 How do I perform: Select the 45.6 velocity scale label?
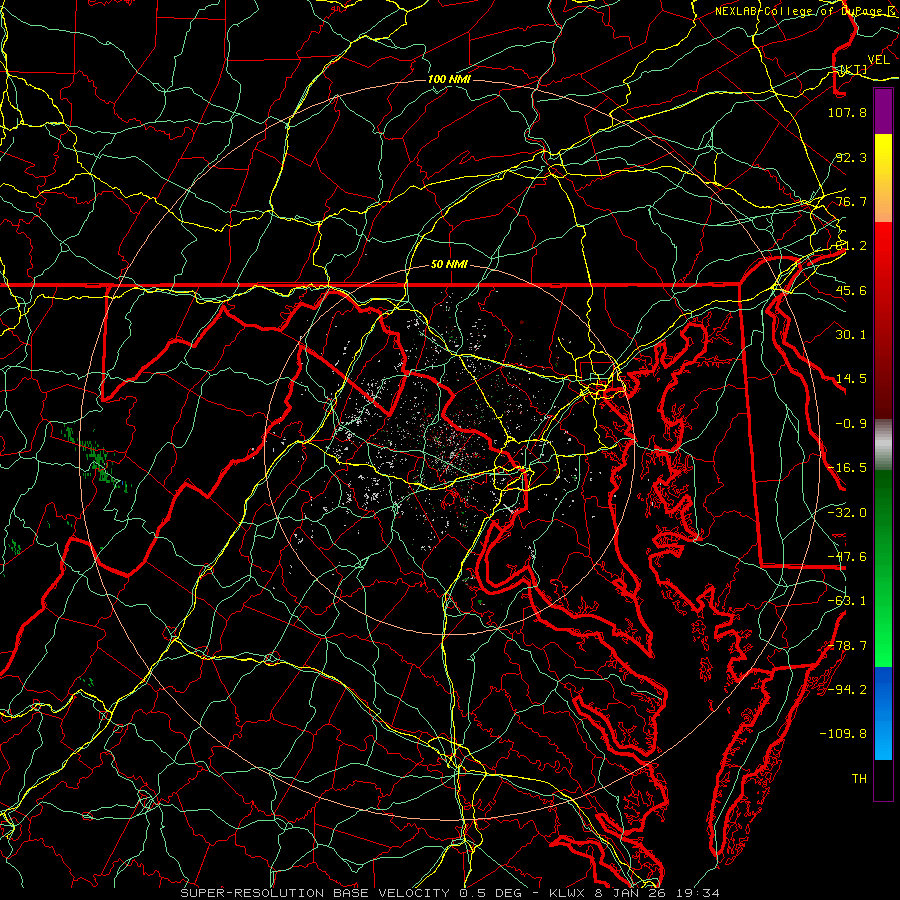(x=851, y=290)
